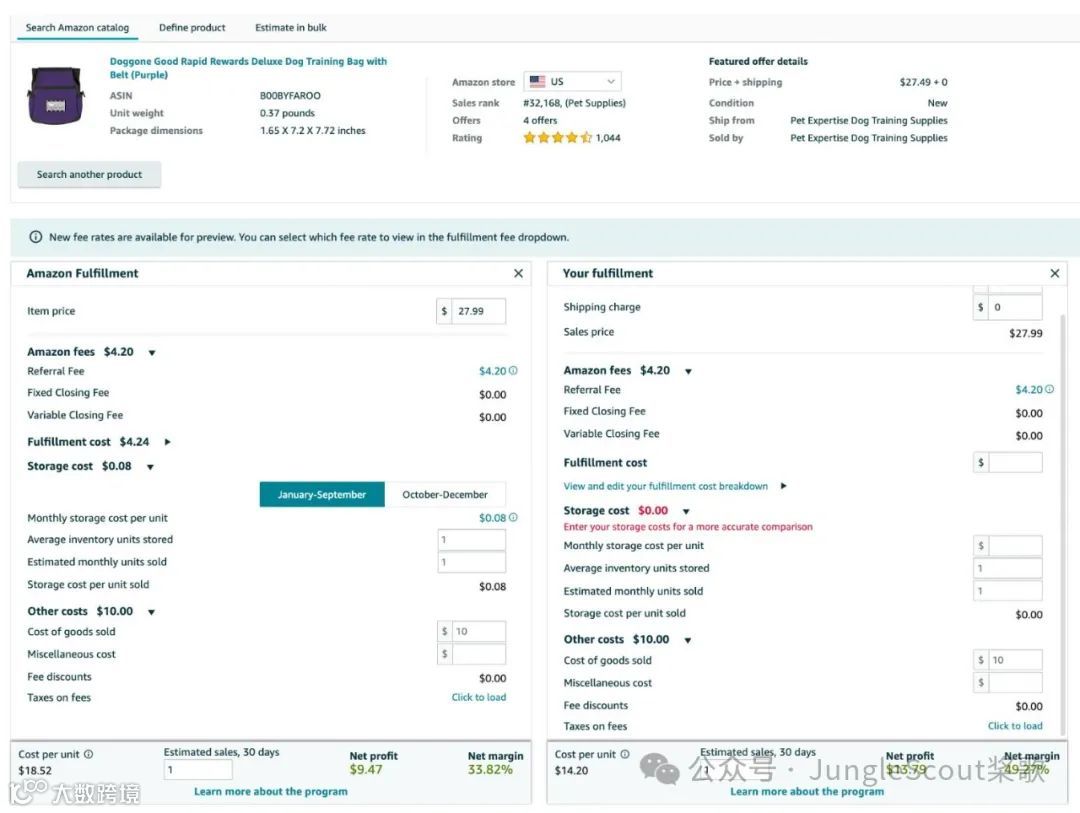Open Learn more about the program, Your fulfillment
Image resolution: width=1080 pixels, height=813 pixels.
click(807, 792)
